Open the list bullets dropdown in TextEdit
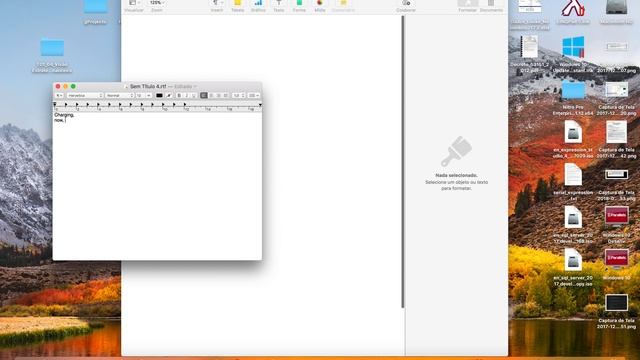640x360 pixels. pyautogui.click(x=253, y=96)
